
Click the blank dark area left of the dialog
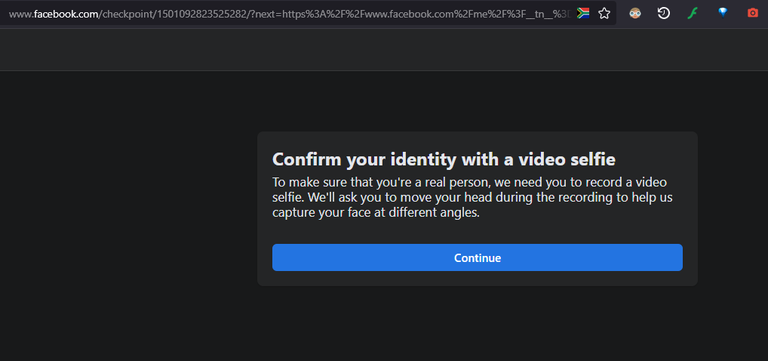pyautogui.click(x=128, y=216)
